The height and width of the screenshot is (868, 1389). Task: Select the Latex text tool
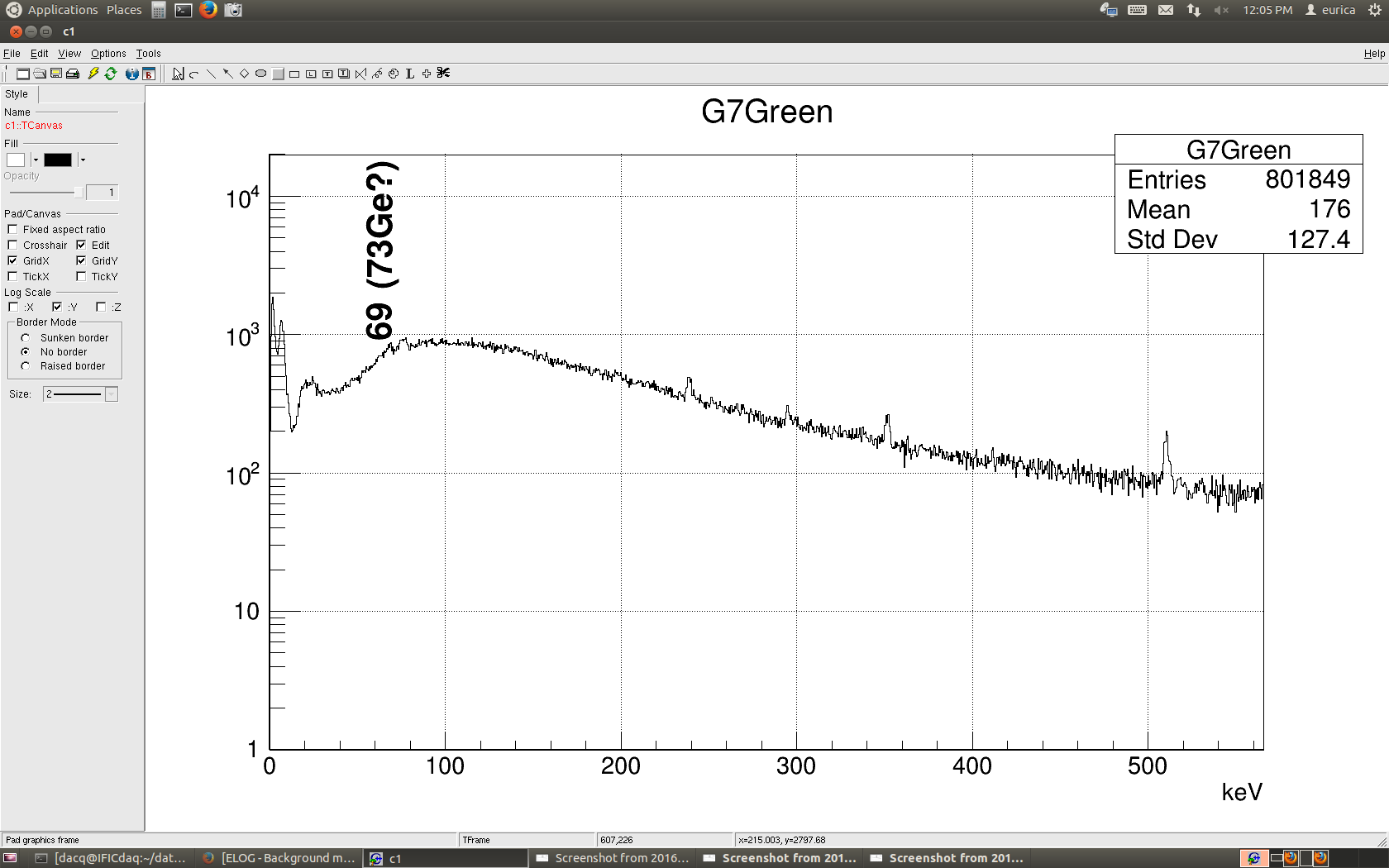coord(409,74)
